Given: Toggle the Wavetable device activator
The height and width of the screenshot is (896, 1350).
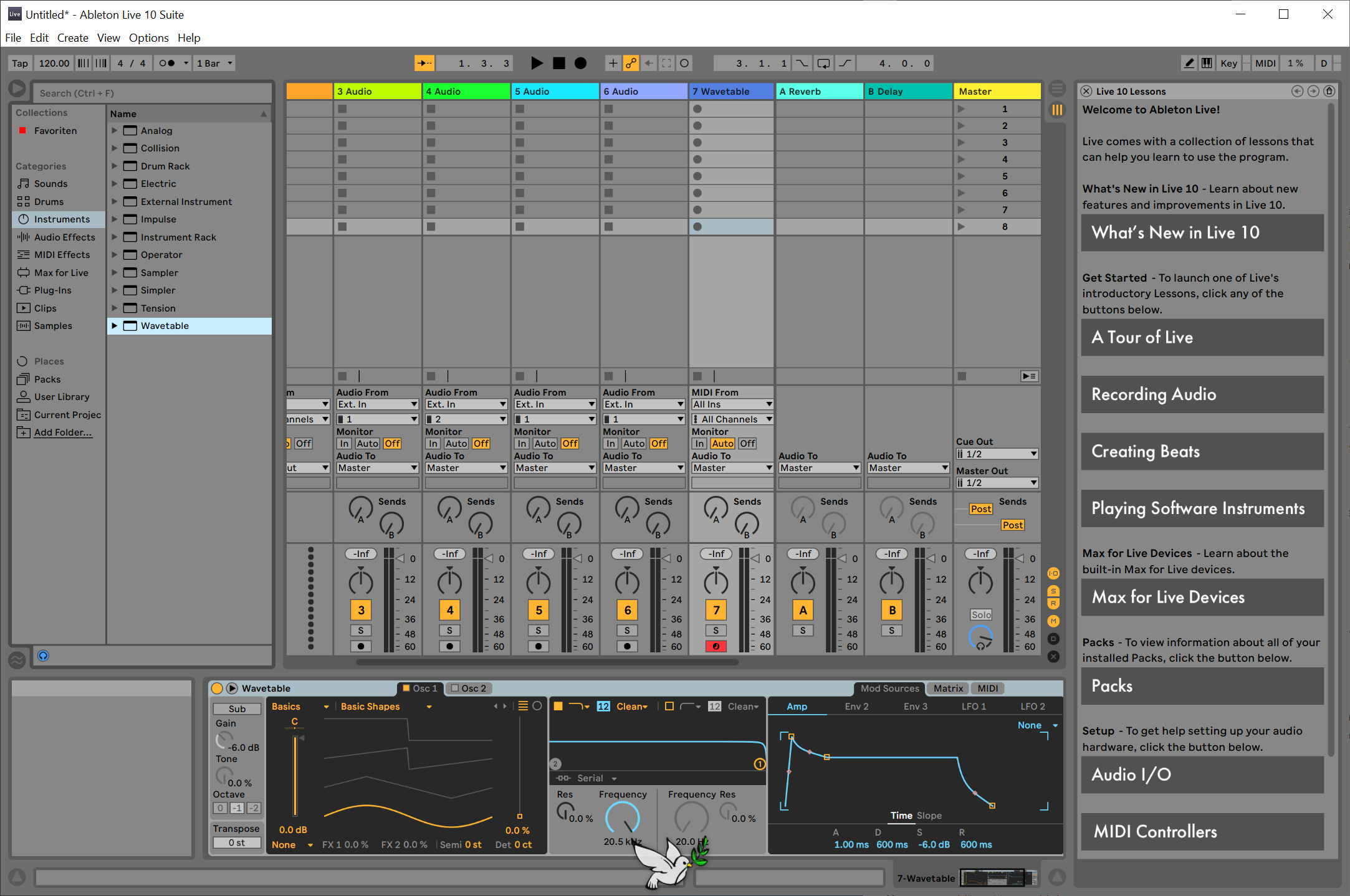Looking at the screenshot, I should pyautogui.click(x=217, y=689).
